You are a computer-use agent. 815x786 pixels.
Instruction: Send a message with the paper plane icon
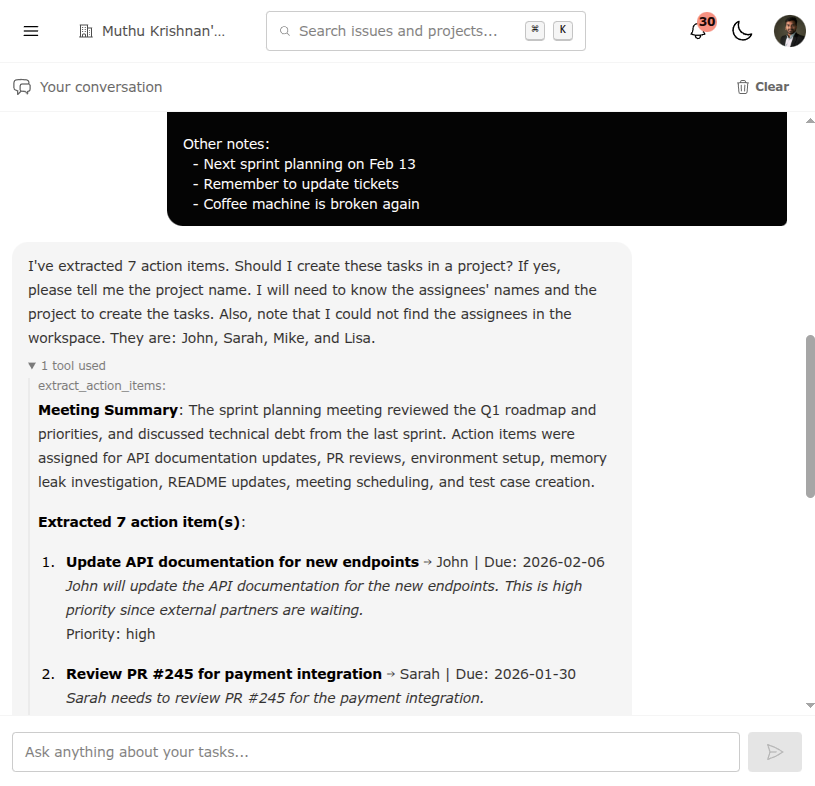tap(774, 751)
